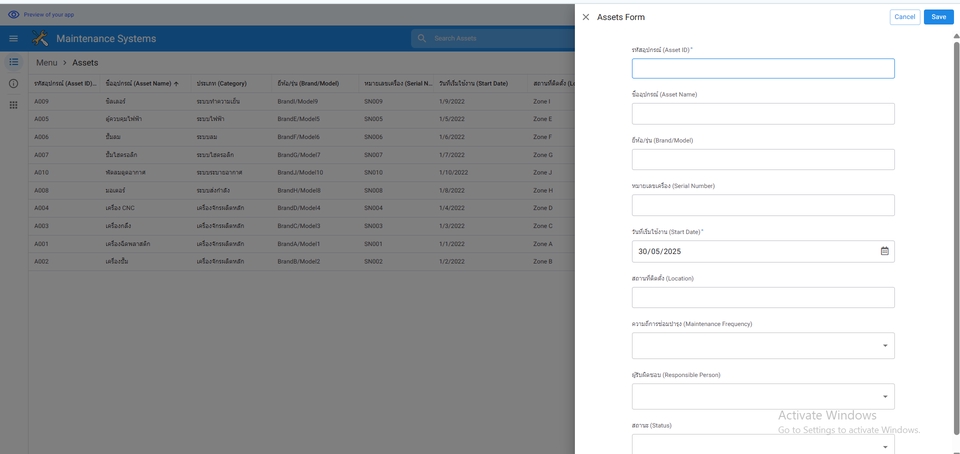Click Zone H location cell
Viewport: 960px width, 454px height.
543,190
